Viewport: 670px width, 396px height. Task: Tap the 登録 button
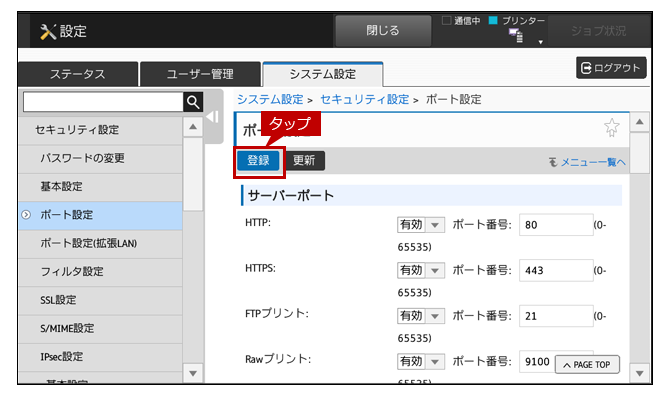(259, 161)
